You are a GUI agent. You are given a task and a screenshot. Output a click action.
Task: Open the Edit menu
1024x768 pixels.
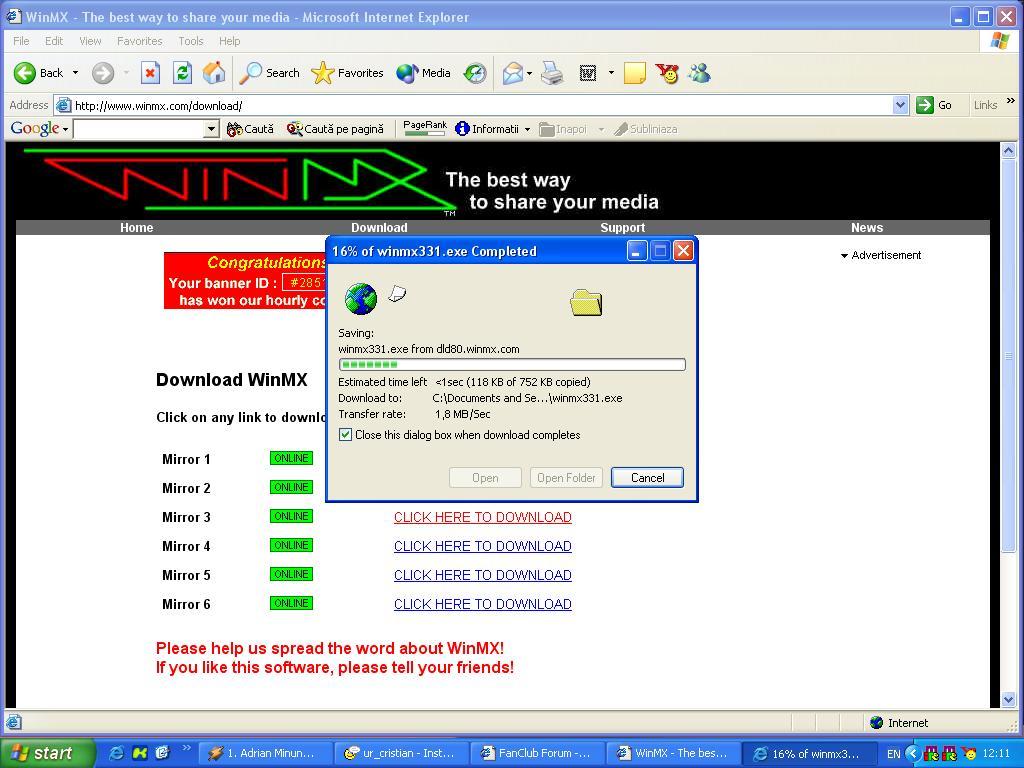pyautogui.click(x=54, y=40)
